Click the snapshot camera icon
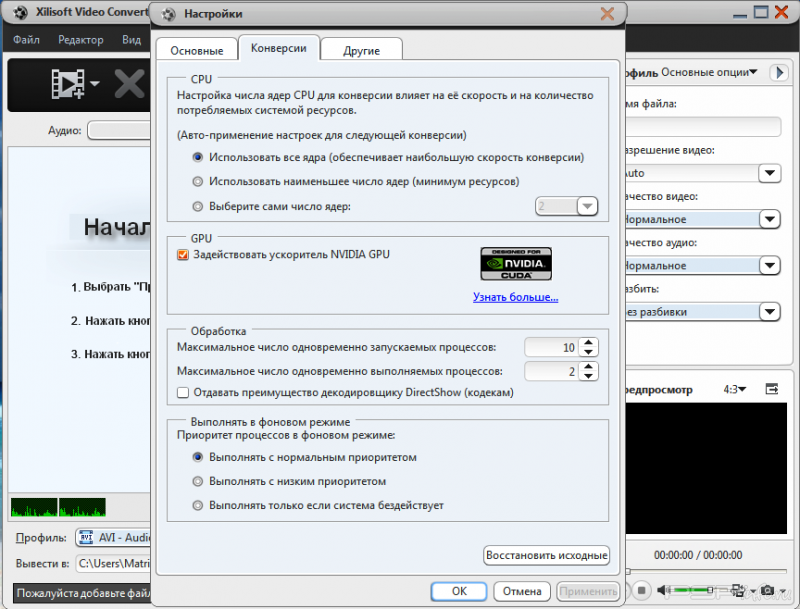 click(x=765, y=590)
